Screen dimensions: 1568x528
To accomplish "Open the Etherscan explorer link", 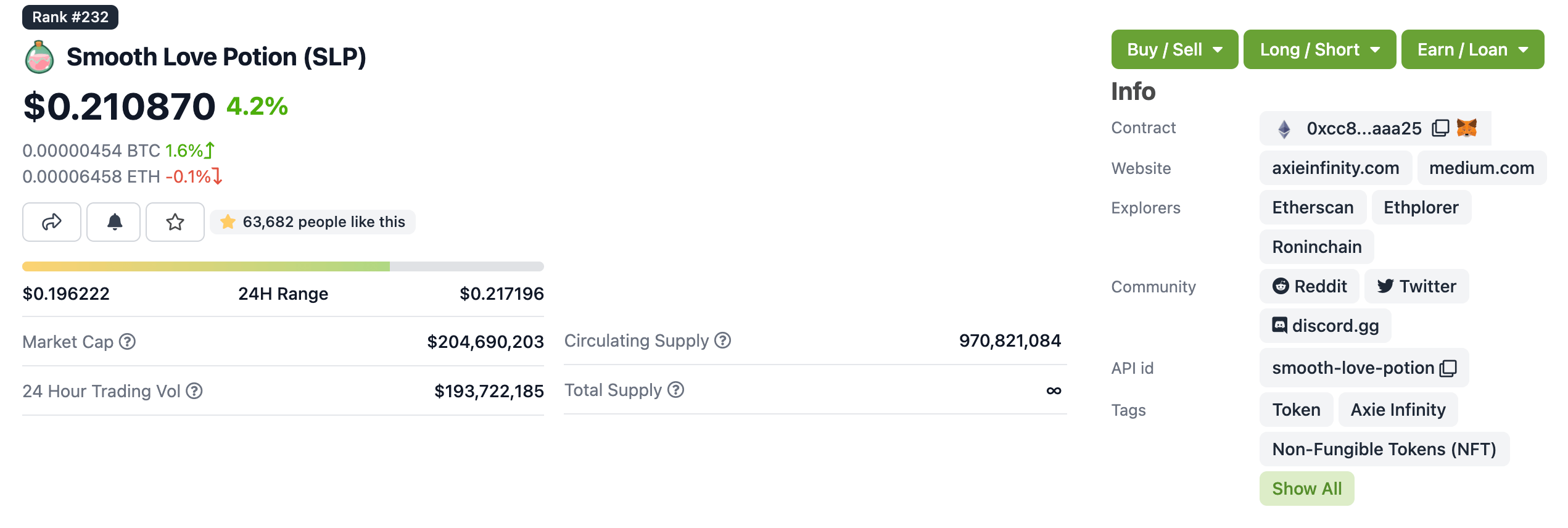I will click(x=1313, y=207).
